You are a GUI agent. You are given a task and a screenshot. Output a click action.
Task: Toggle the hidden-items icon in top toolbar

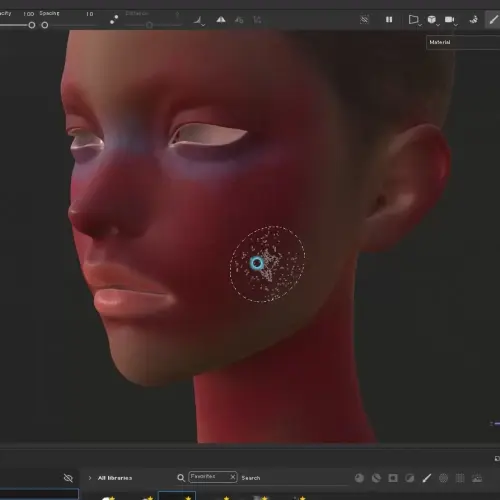364,20
